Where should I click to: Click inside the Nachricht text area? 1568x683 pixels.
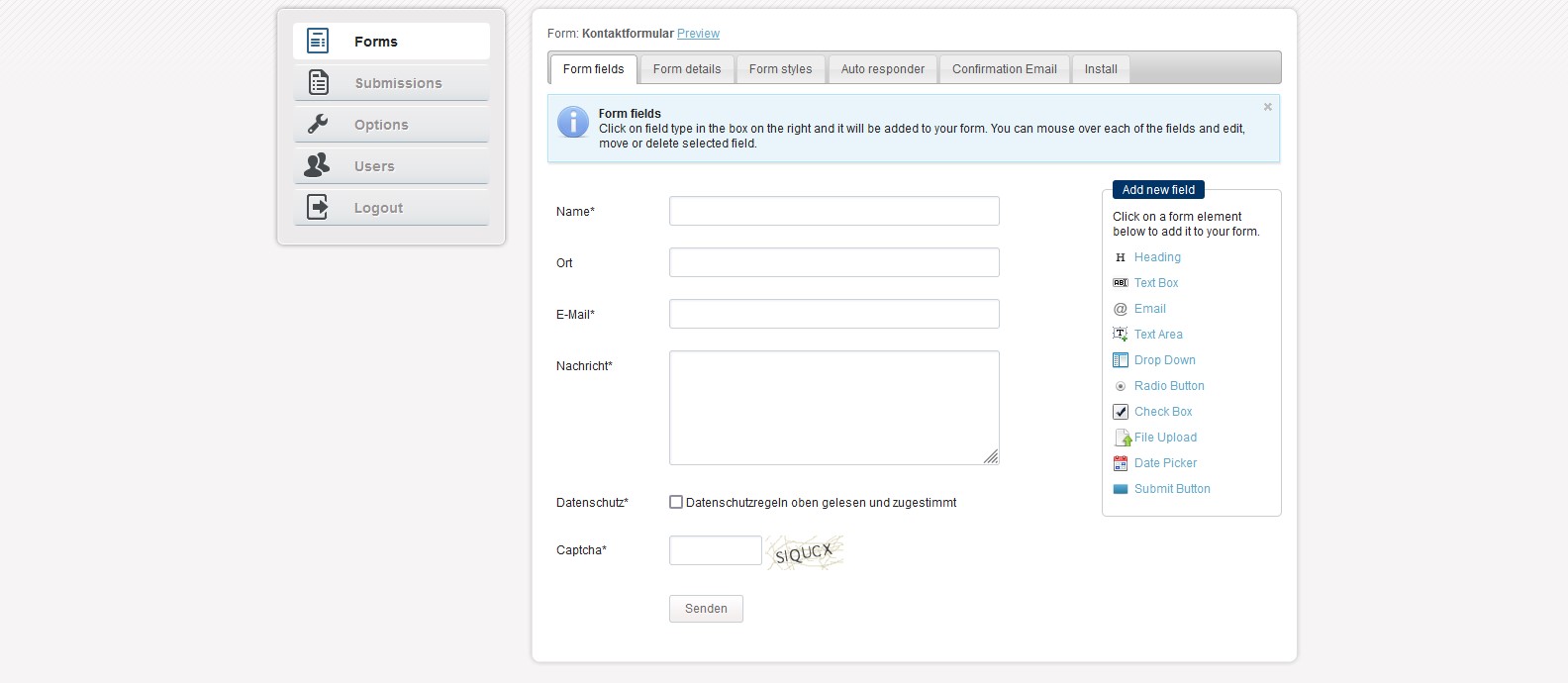834,408
